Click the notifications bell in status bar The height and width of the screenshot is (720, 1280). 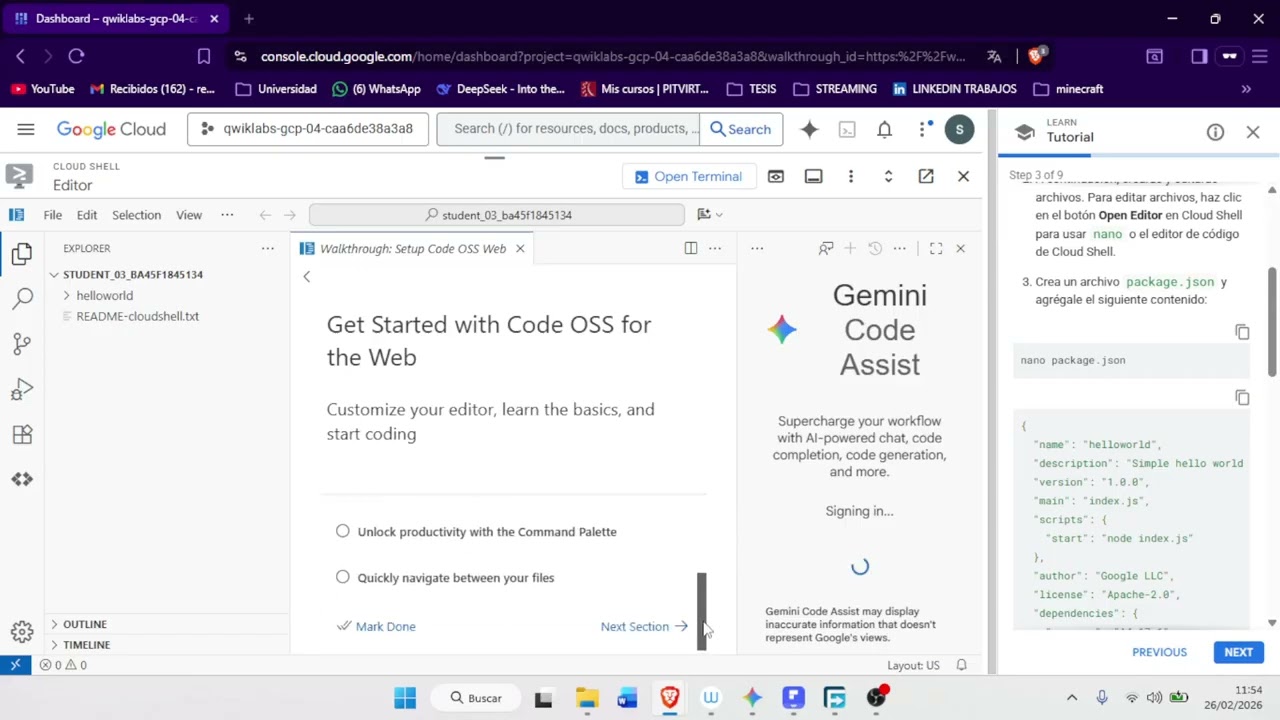tap(961, 665)
